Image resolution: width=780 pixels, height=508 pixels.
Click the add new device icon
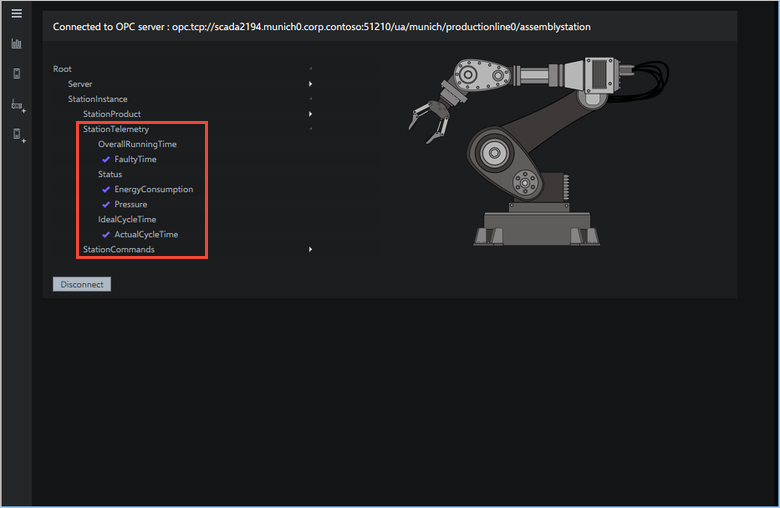point(19,135)
